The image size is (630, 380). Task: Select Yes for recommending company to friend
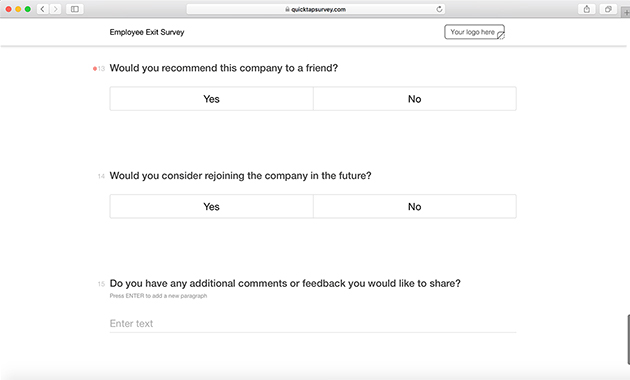[211, 99]
